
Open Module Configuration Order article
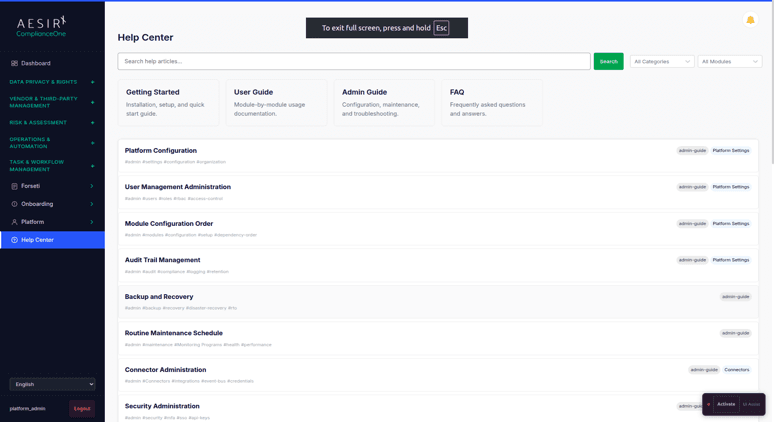coord(438,229)
